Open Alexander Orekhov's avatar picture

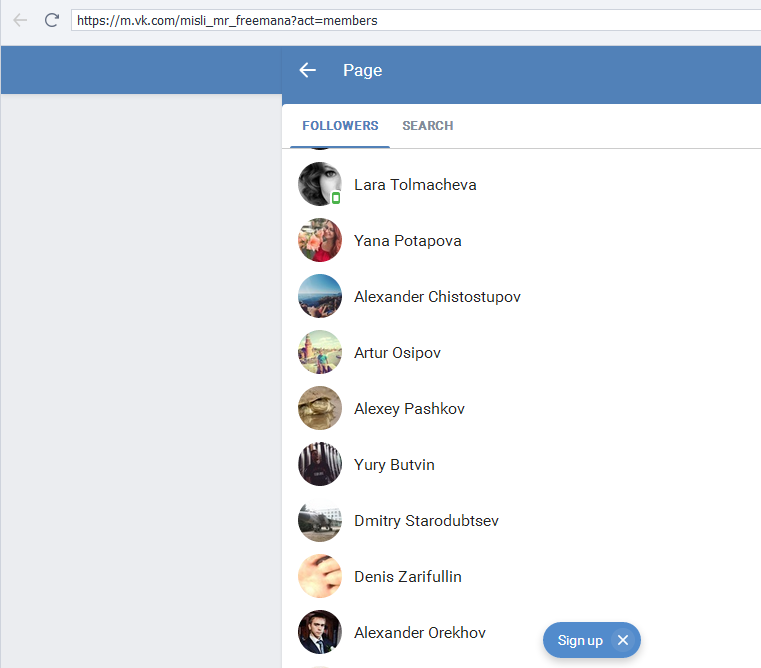pos(320,632)
